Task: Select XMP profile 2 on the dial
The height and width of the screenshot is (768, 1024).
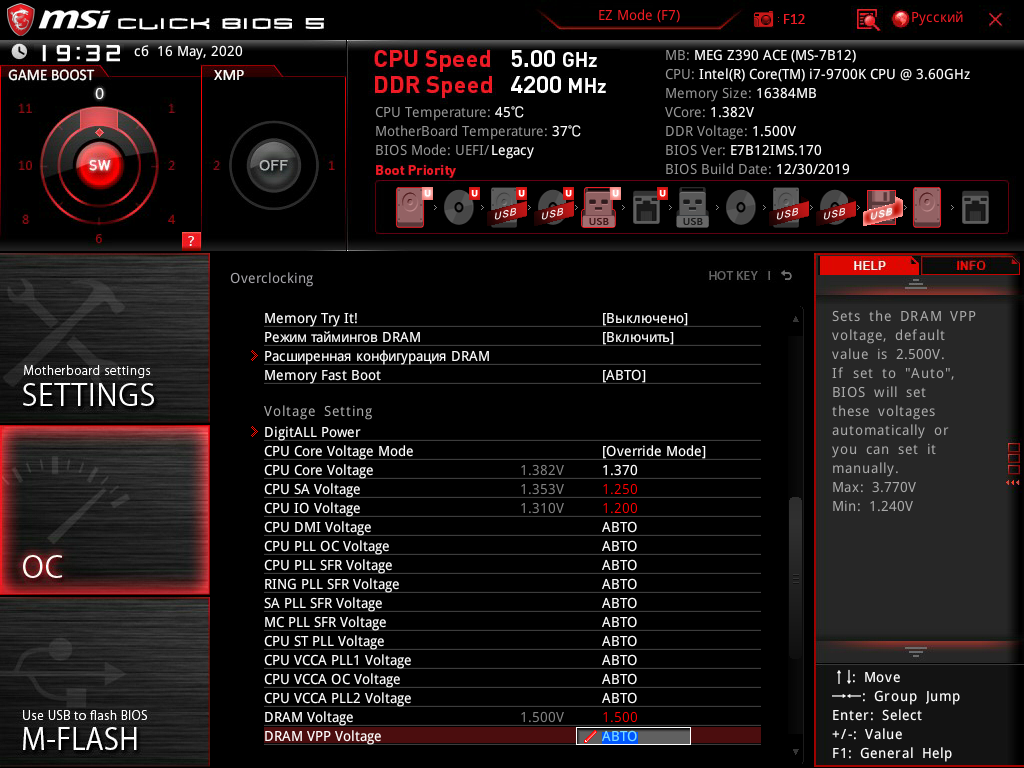Action: click(x=216, y=165)
